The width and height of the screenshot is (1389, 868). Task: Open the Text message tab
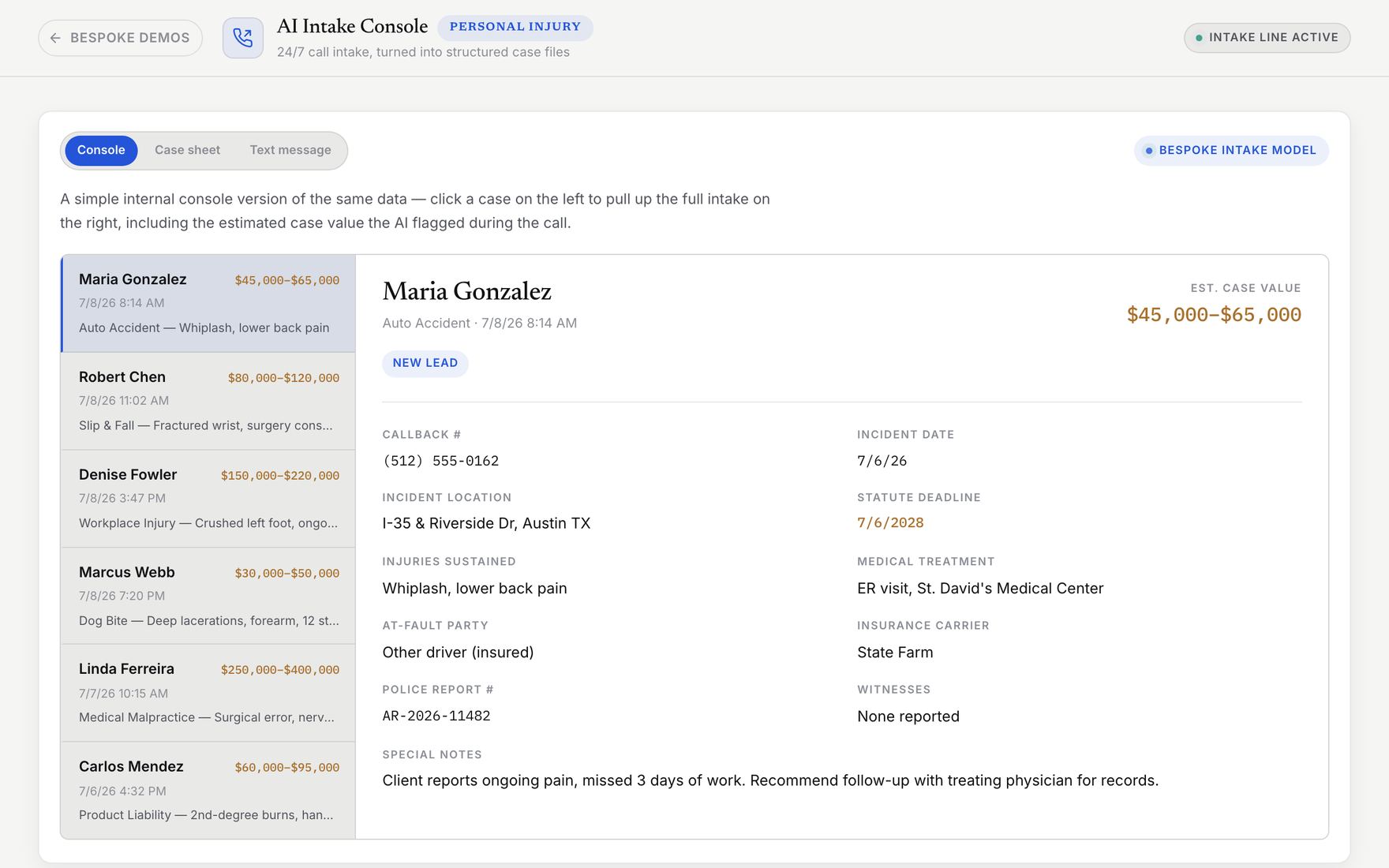pyautogui.click(x=290, y=150)
